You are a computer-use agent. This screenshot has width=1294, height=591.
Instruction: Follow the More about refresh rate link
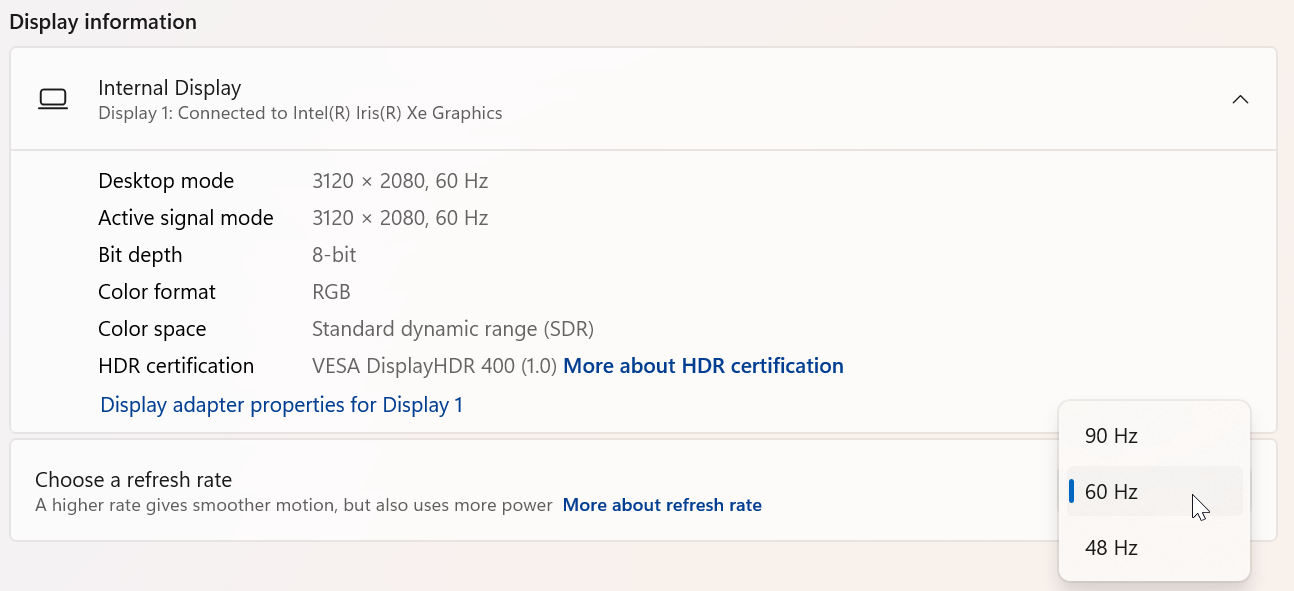662,505
